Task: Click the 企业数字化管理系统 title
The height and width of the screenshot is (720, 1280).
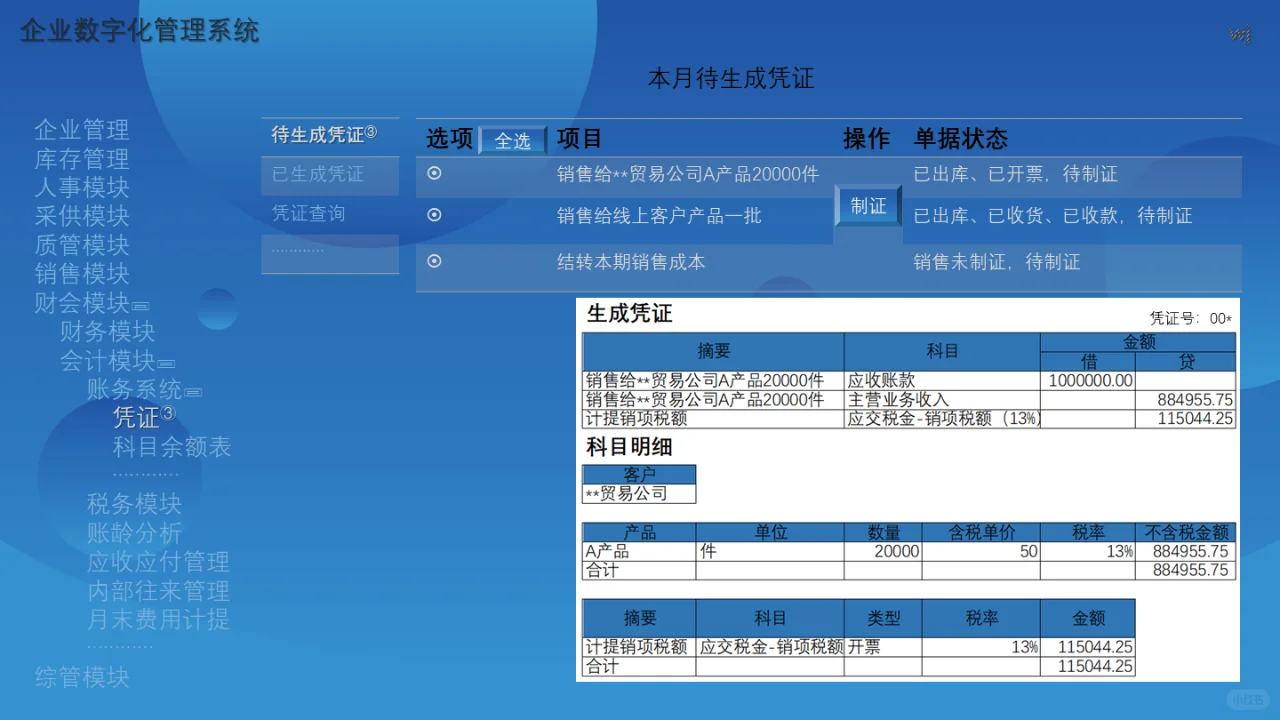Action: (x=140, y=31)
